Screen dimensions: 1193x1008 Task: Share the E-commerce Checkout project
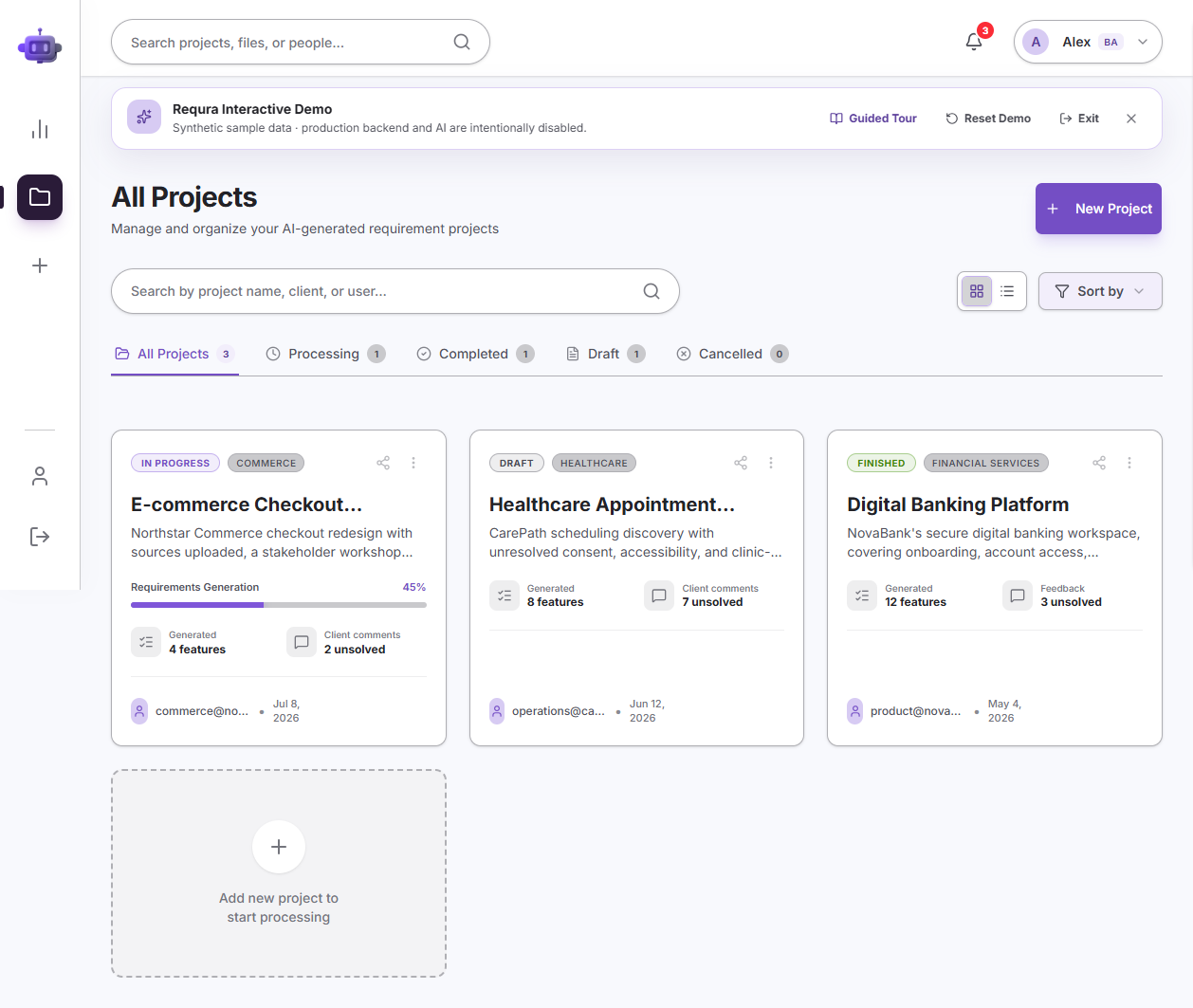(383, 463)
